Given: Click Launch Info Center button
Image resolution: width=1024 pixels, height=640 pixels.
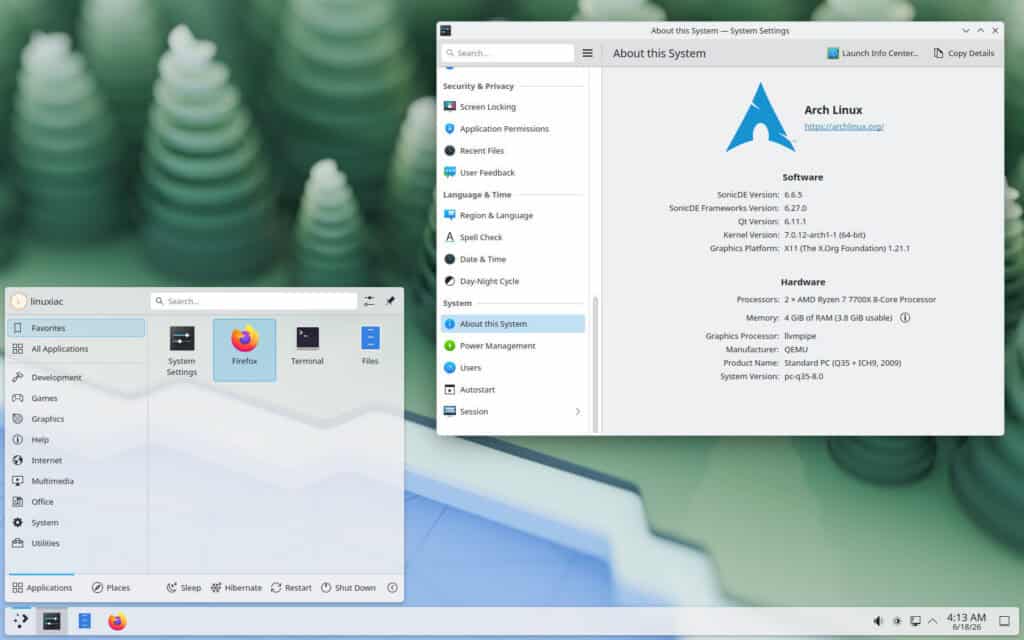Looking at the screenshot, I should 872,53.
